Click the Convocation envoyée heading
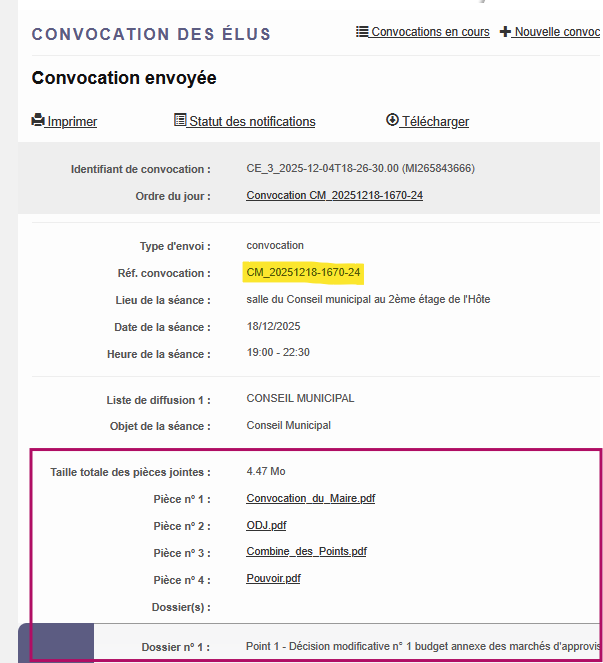The height and width of the screenshot is (663, 603). (124, 78)
